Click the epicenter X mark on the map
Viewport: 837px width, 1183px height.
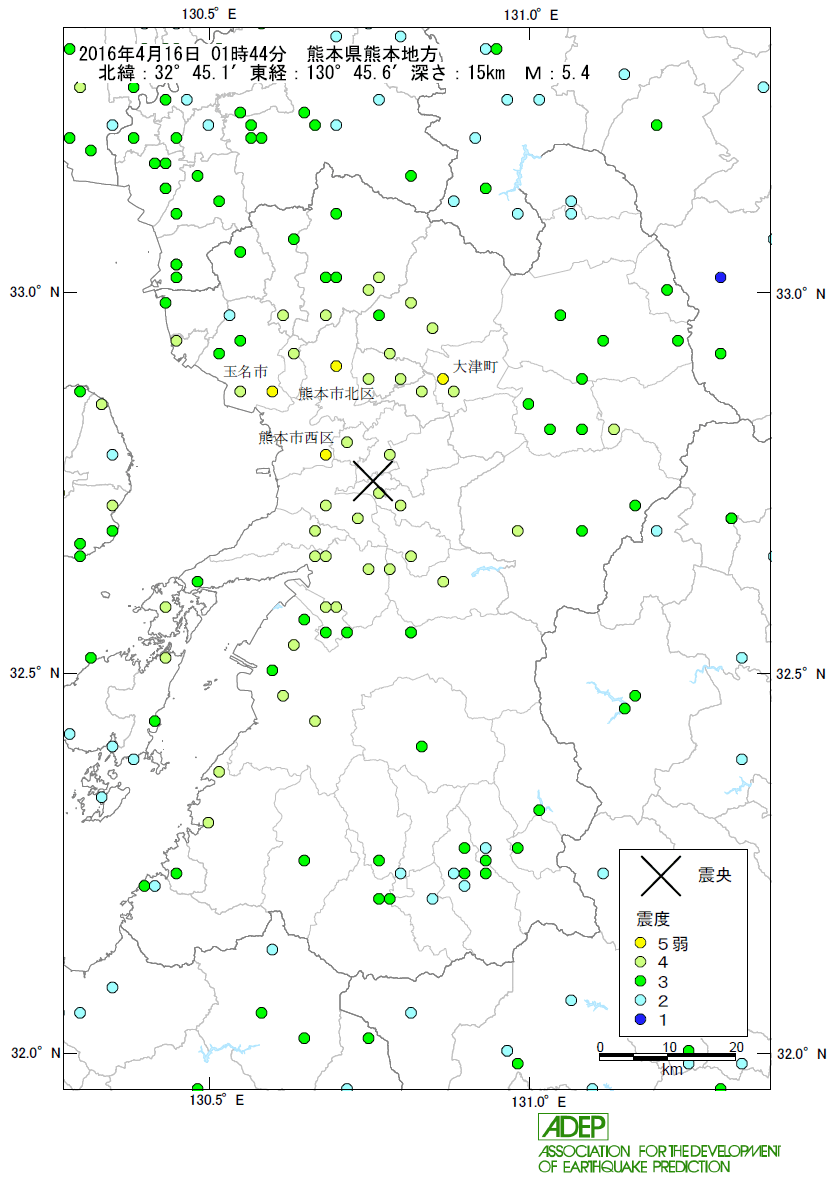pos(373,481)
